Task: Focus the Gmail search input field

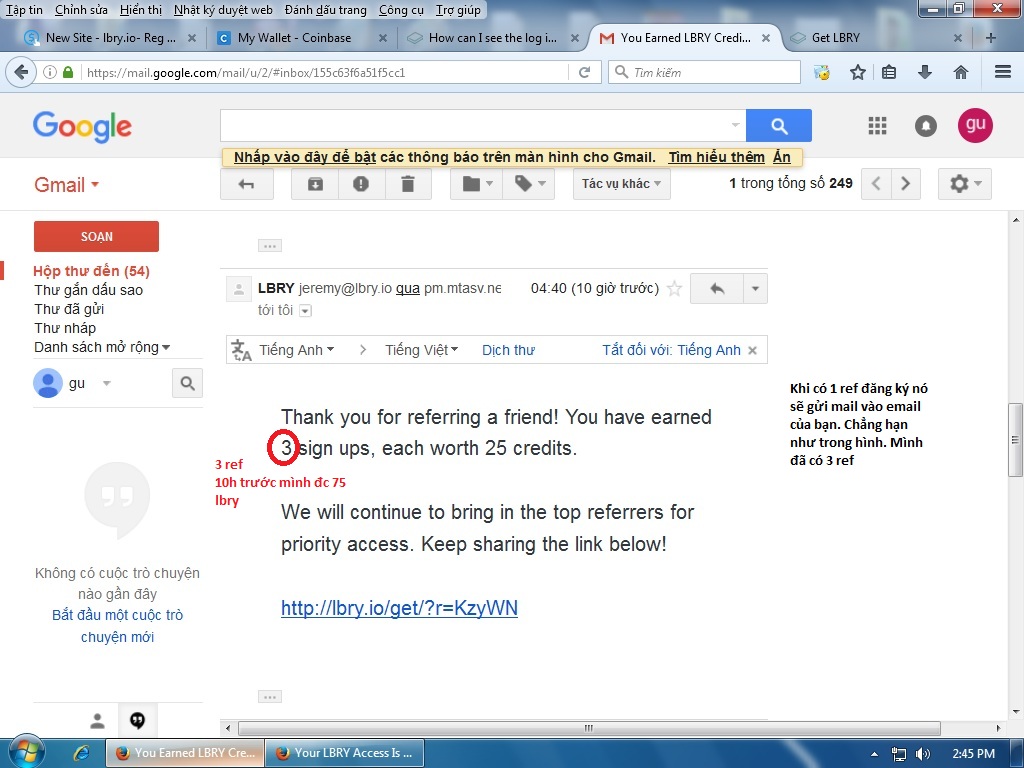Action: tap(475, 125)
